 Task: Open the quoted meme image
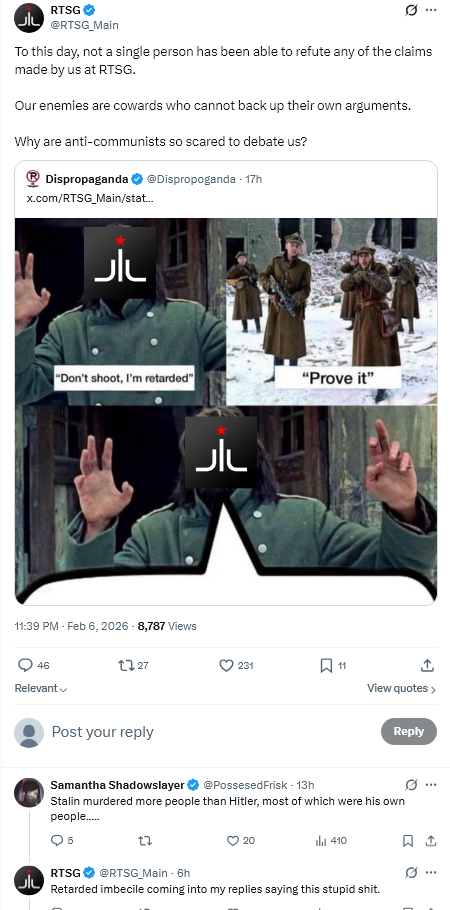pyautogui.click(x=226, y=411)
